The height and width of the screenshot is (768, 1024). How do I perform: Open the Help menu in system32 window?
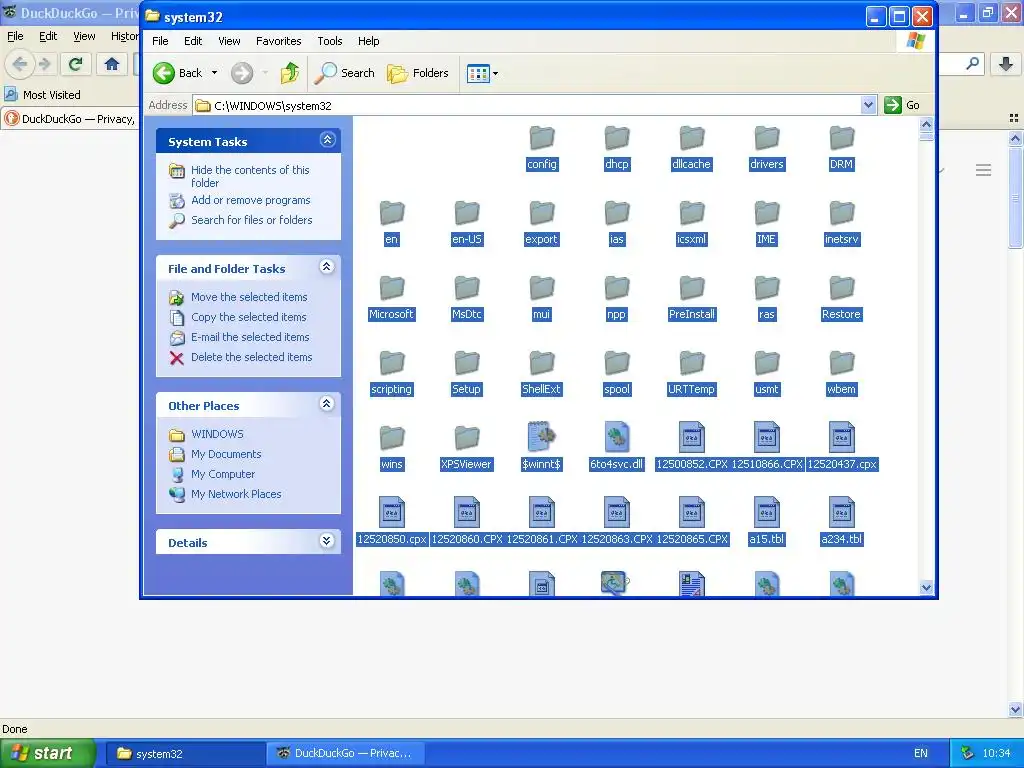point(368,41)
